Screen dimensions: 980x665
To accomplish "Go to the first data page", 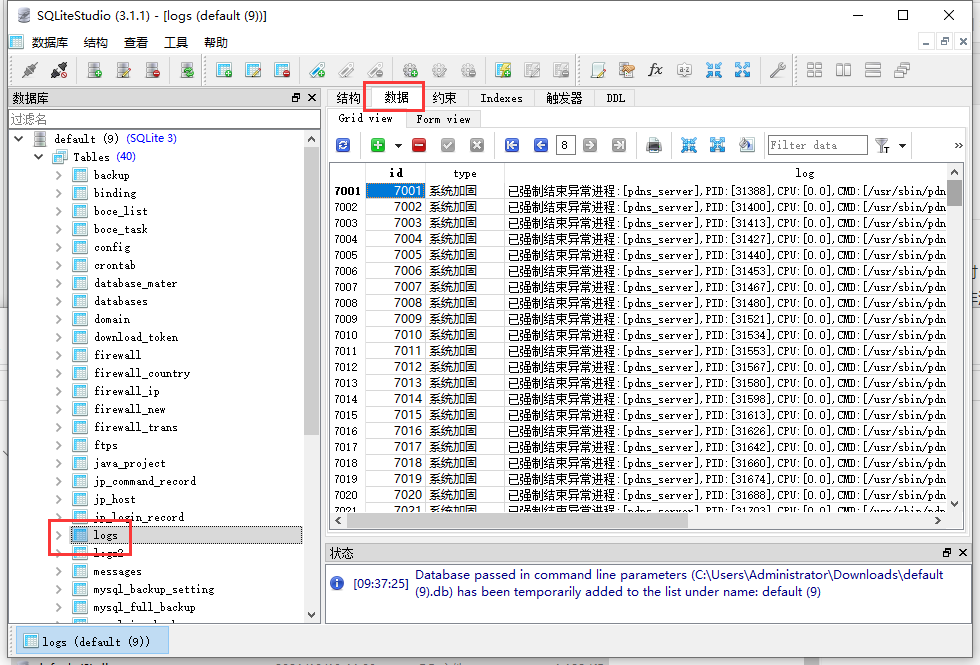I will 512,146.
